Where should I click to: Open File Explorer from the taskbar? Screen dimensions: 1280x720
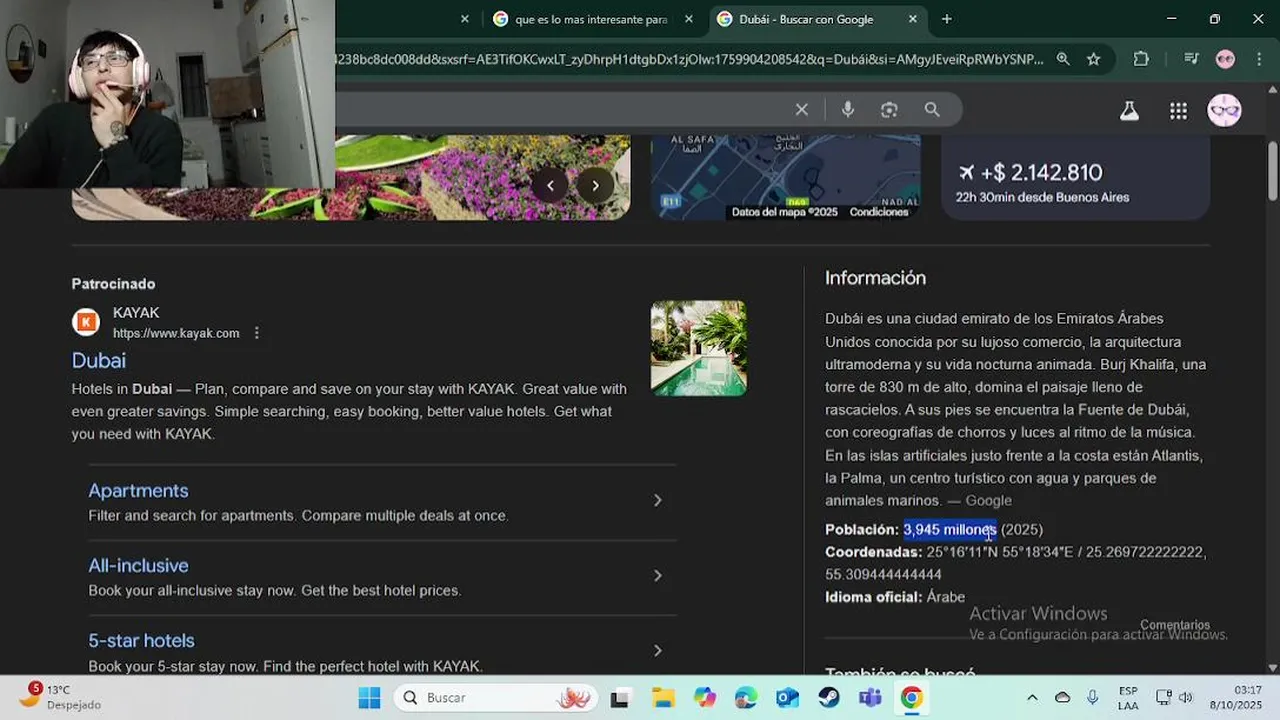coord(663,697)
